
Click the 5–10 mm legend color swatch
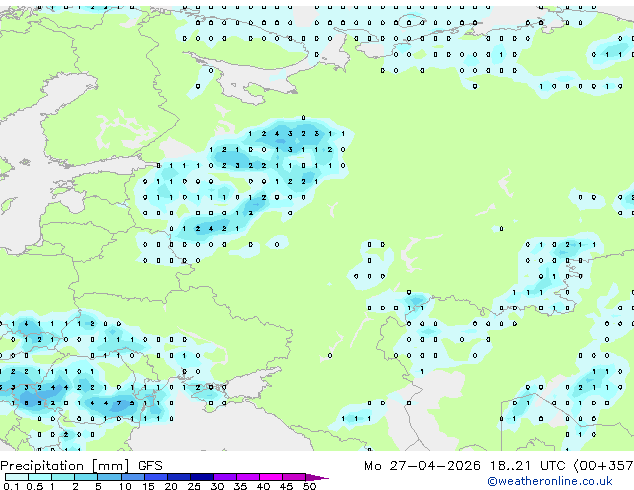click(x=110, y=477)
